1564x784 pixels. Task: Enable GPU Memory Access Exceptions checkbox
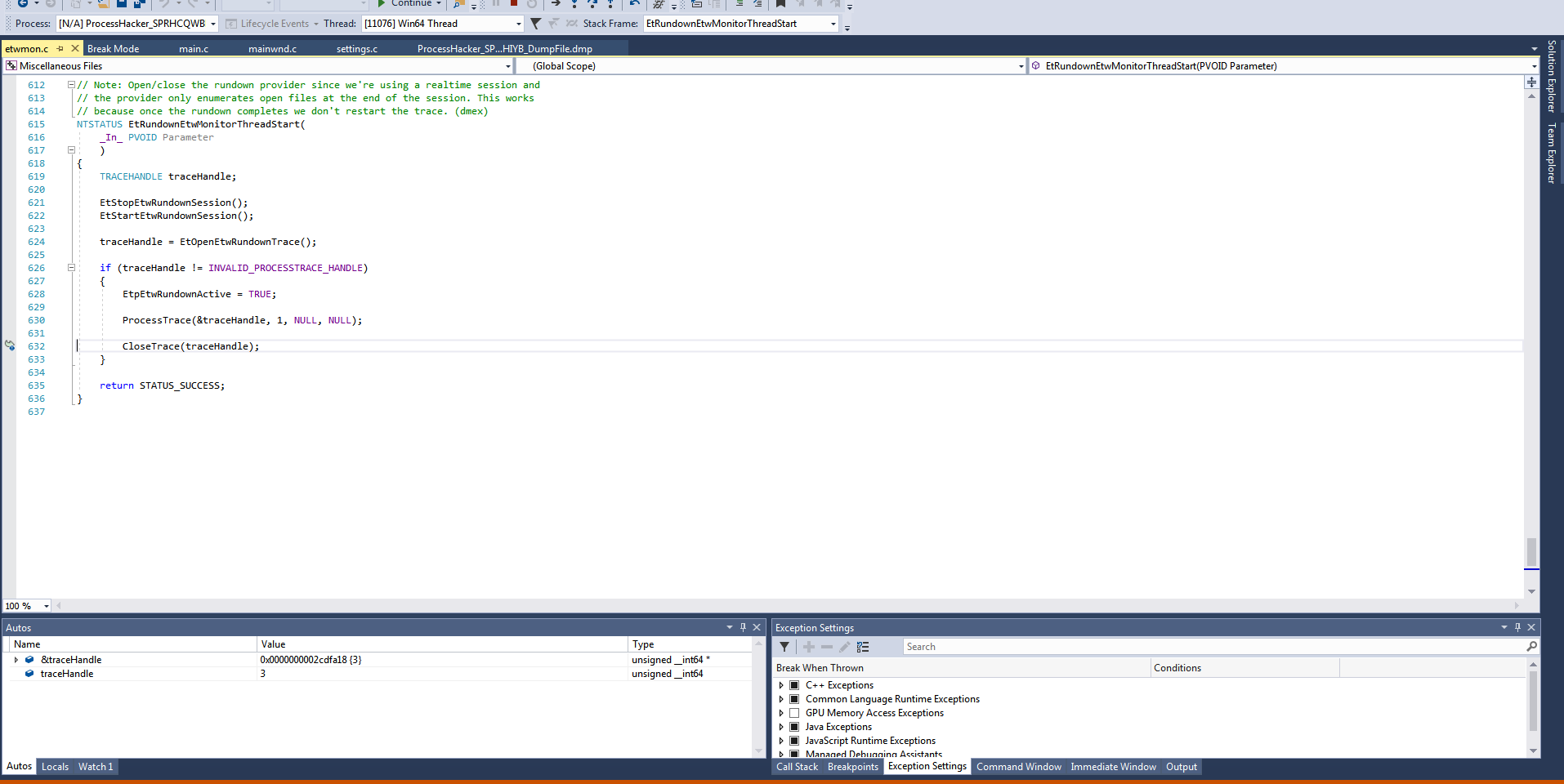[794, 713]
